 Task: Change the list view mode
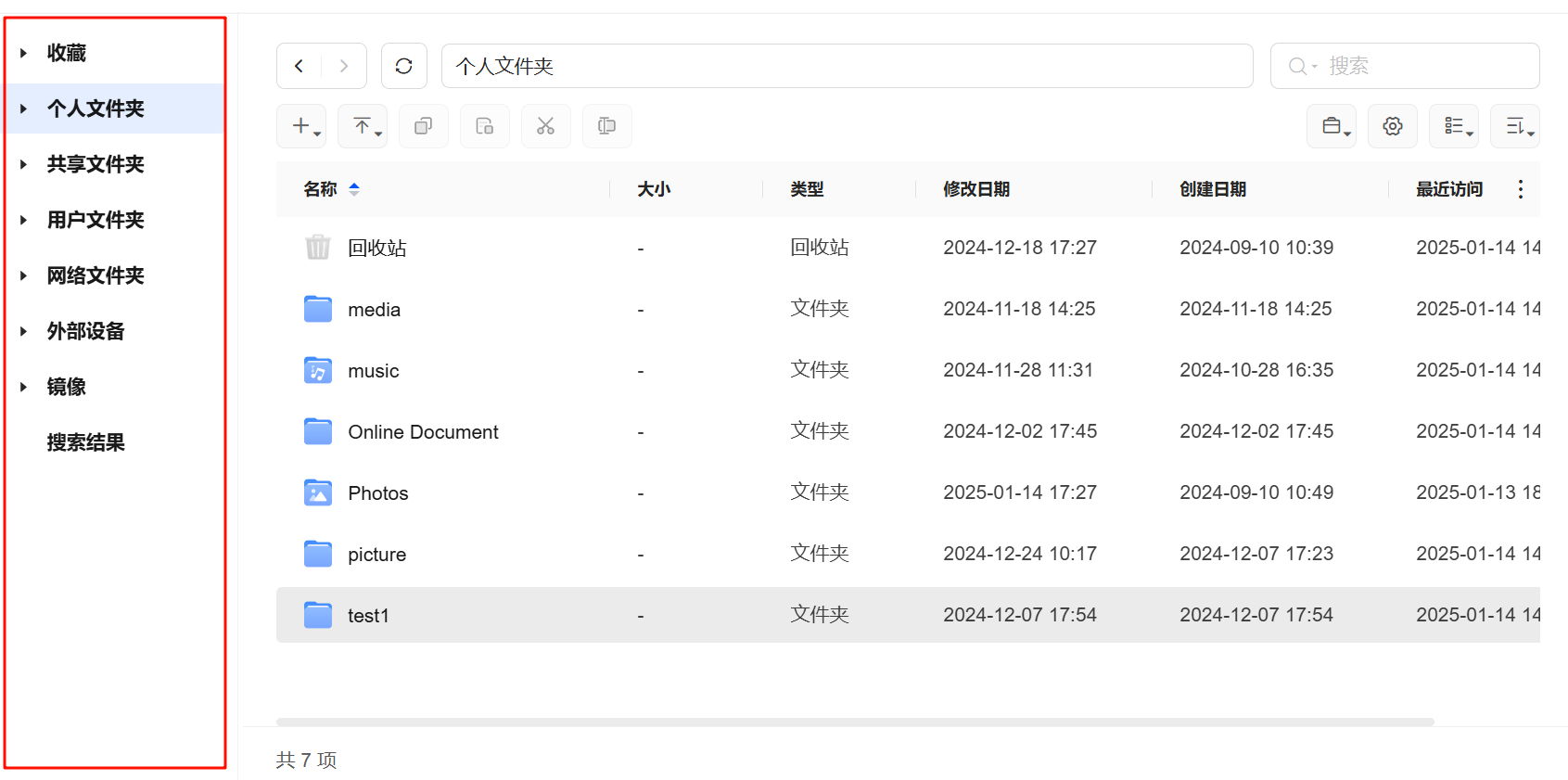click(1454, 126)
